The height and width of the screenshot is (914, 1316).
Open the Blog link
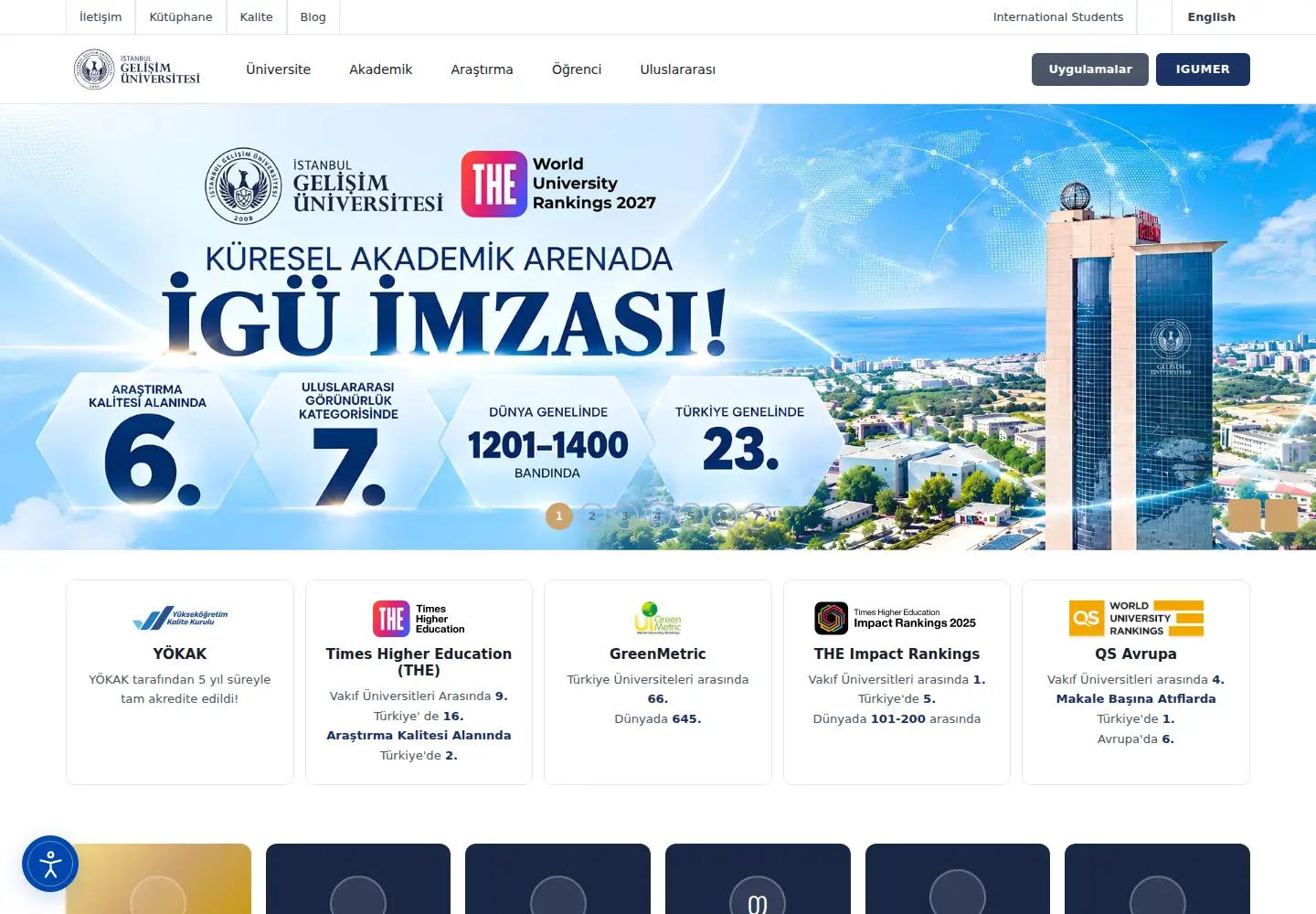coord(313,17)
